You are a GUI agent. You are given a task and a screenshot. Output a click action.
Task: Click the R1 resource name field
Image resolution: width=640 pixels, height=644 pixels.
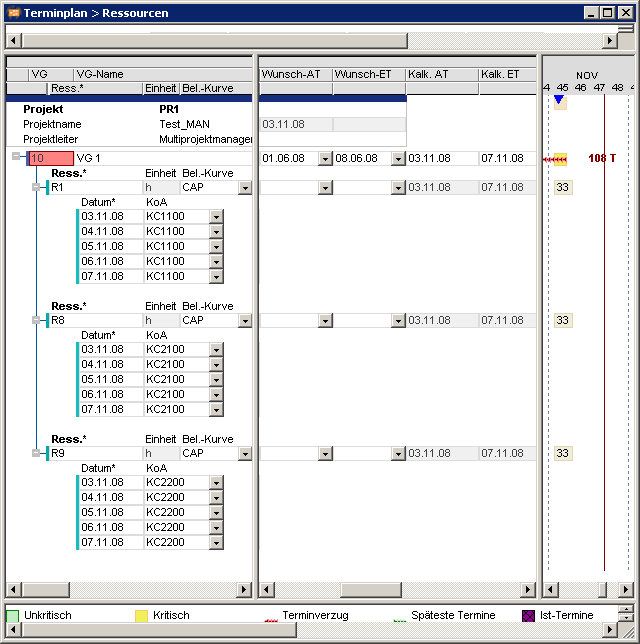[x=95, y=187]
